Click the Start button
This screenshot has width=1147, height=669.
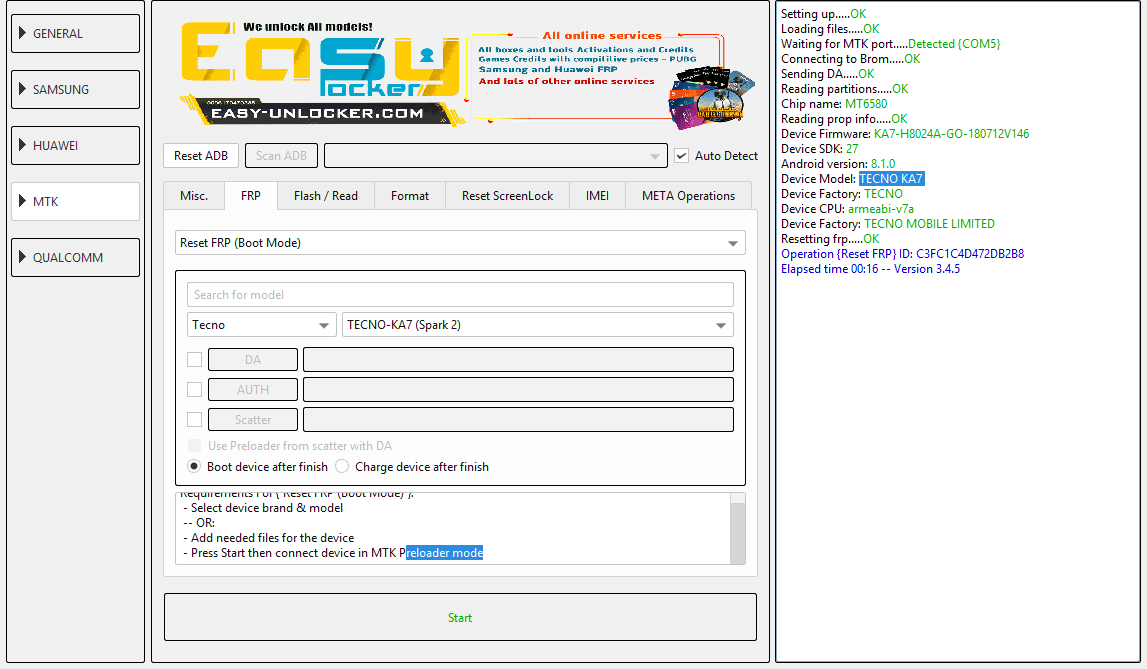point(460,618)
